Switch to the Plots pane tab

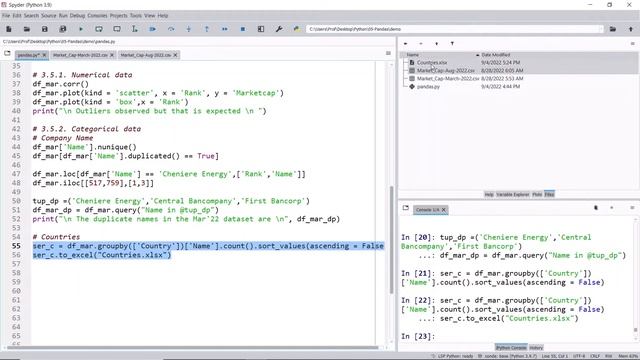[x=537, y=194]
